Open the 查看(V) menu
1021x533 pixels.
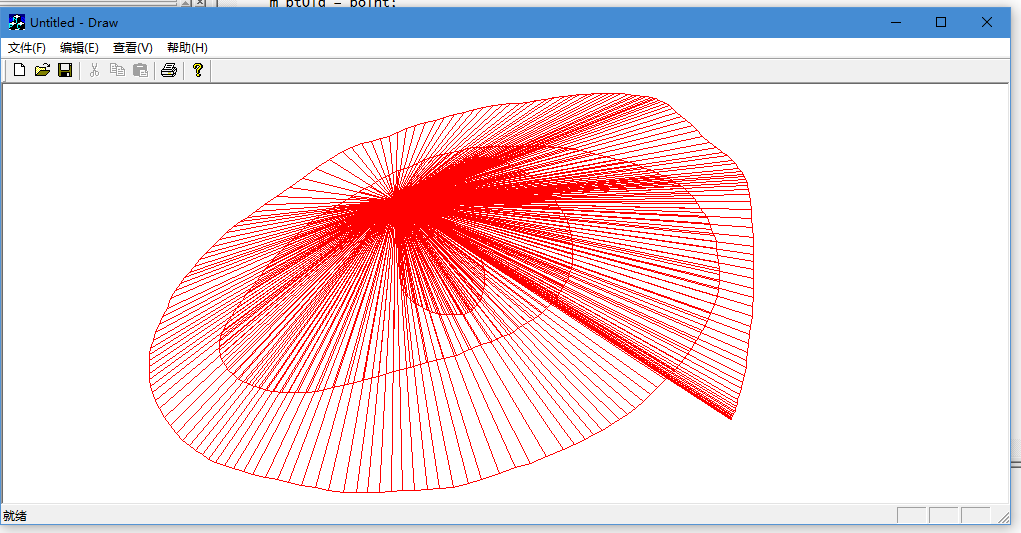point(133,48)
